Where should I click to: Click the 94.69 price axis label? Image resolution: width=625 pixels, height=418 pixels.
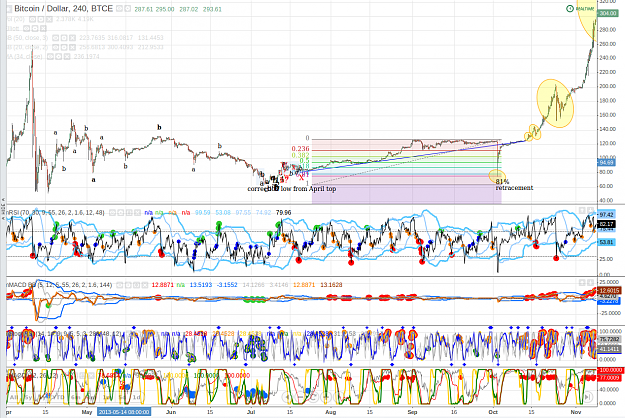coord(607,162)
